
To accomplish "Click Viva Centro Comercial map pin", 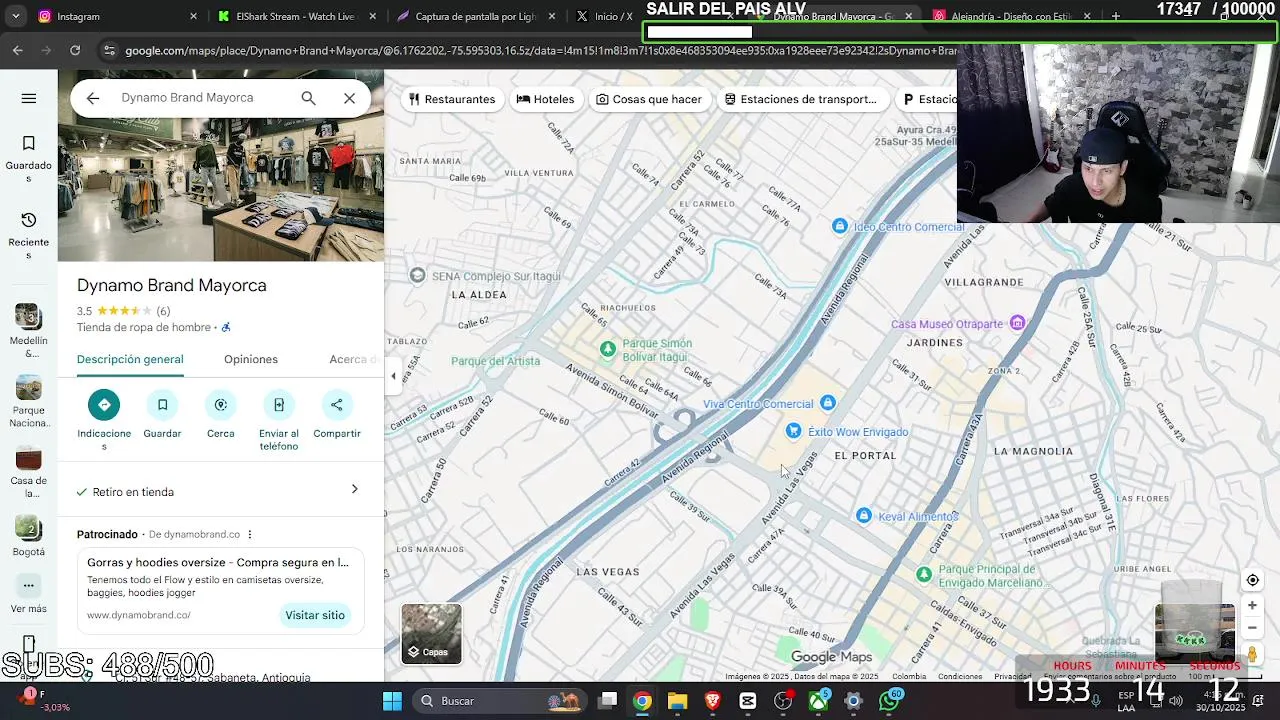I will click(x=827, y=403).
